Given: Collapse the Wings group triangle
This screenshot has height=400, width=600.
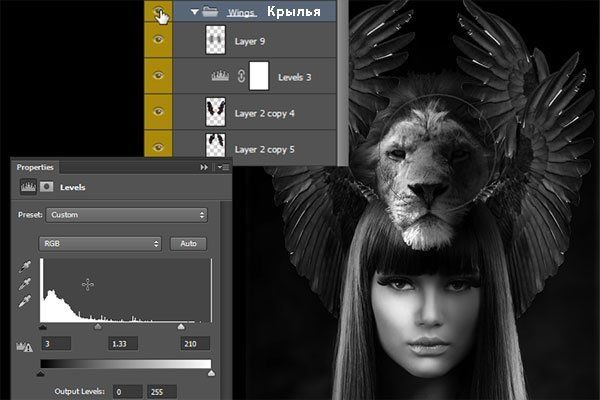Looking at the screenshot, I should coord(194,12).
